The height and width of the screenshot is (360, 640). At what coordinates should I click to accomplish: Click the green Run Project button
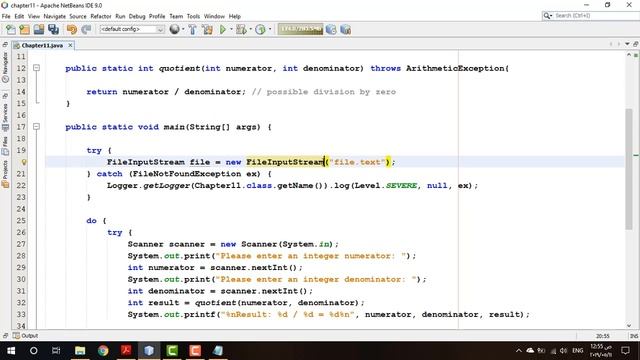[223, 29]
